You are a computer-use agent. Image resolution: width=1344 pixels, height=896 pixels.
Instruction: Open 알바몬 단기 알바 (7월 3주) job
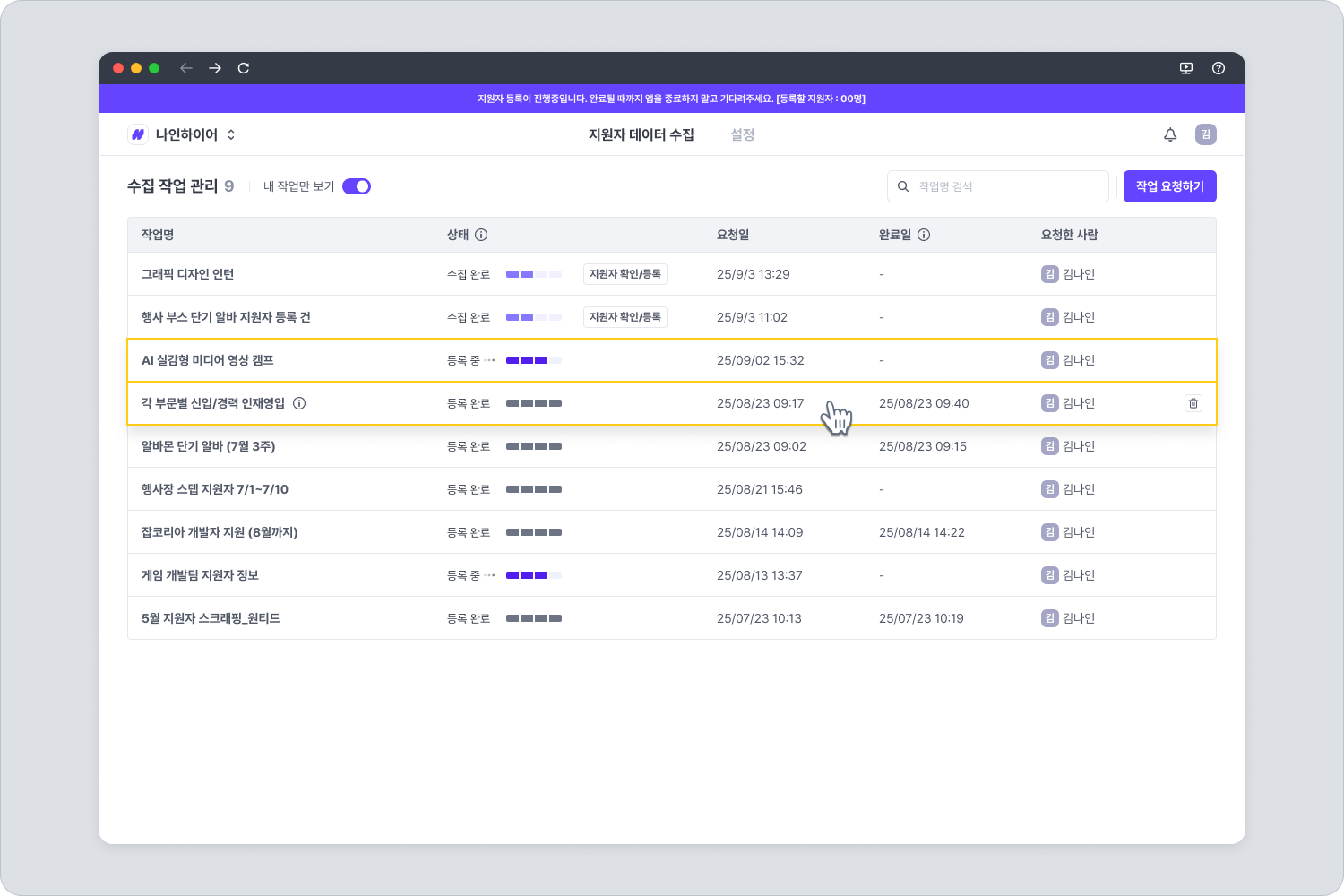tap(208, 446)
